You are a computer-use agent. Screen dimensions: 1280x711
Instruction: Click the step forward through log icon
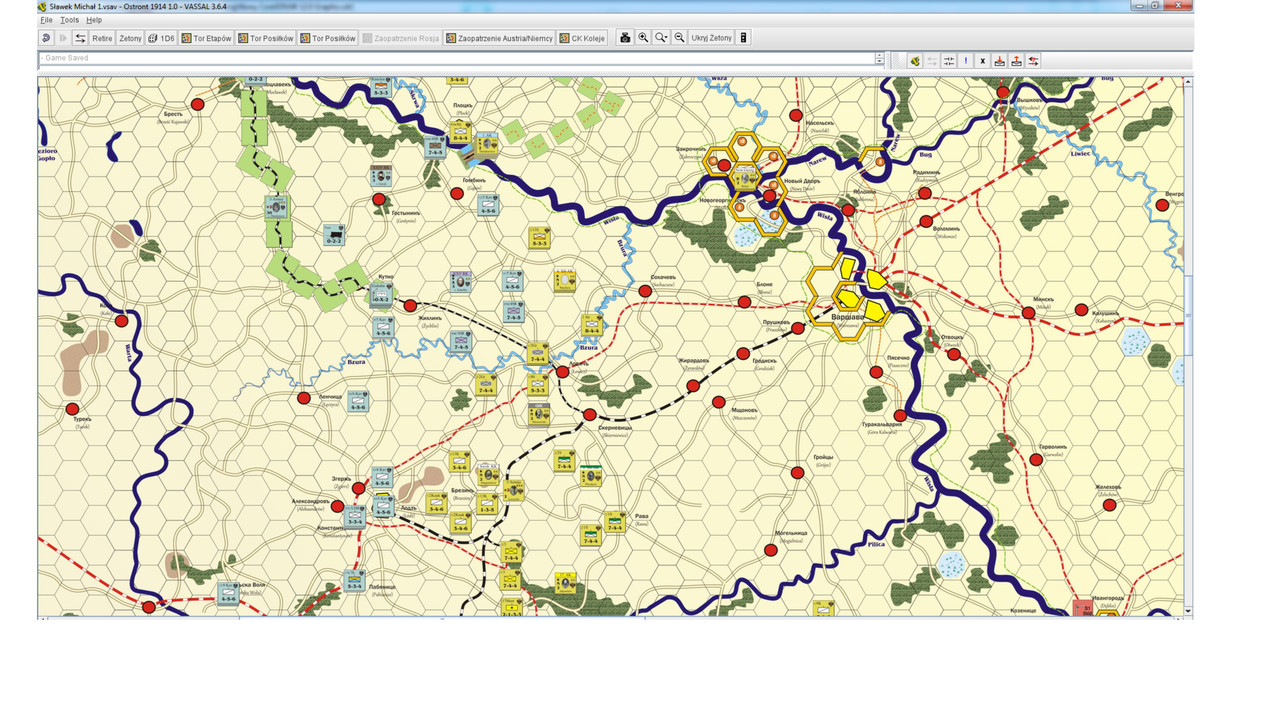pos(63,38)
